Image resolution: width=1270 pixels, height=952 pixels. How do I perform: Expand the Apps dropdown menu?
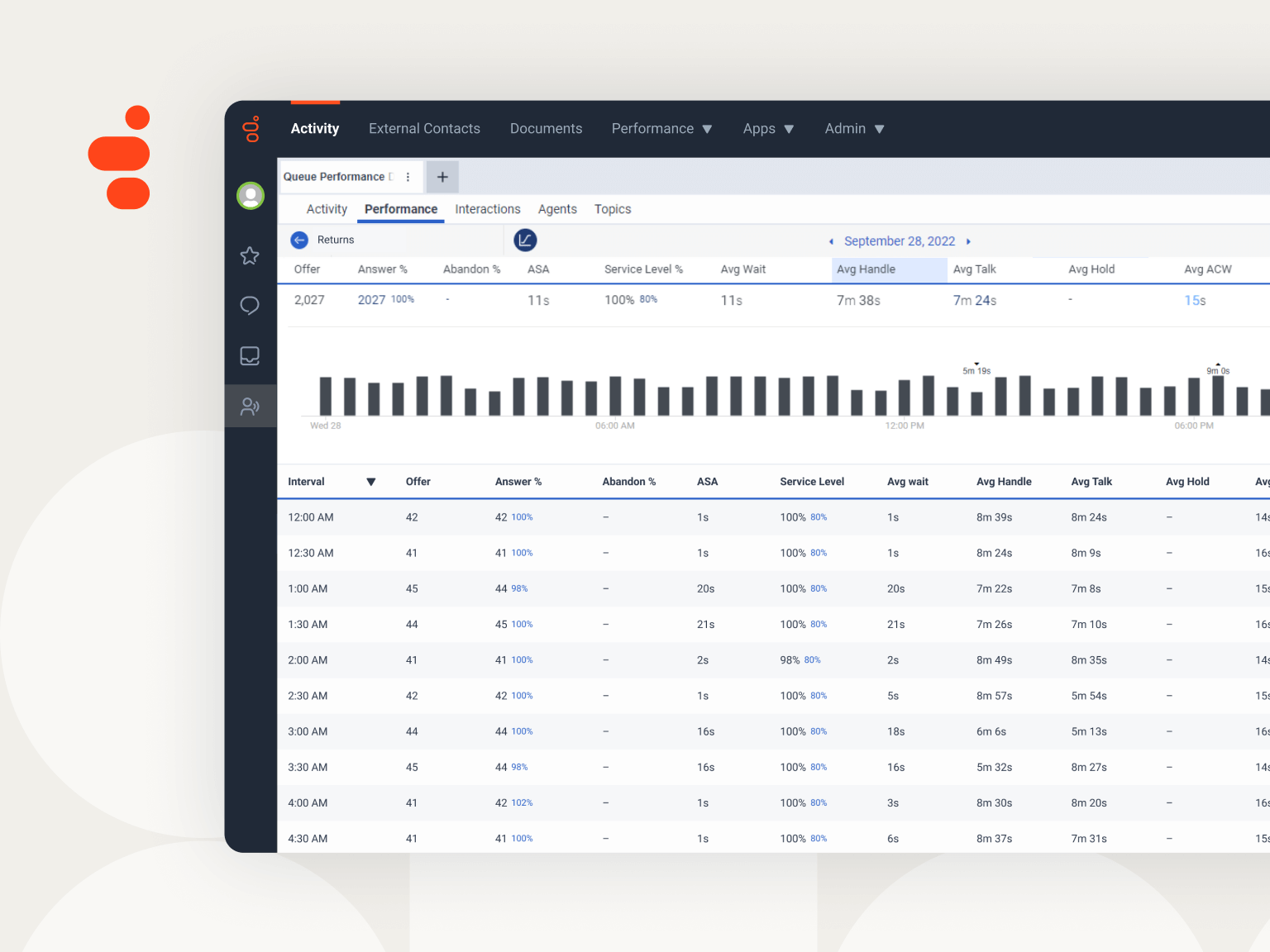click(x=768, y=129)
